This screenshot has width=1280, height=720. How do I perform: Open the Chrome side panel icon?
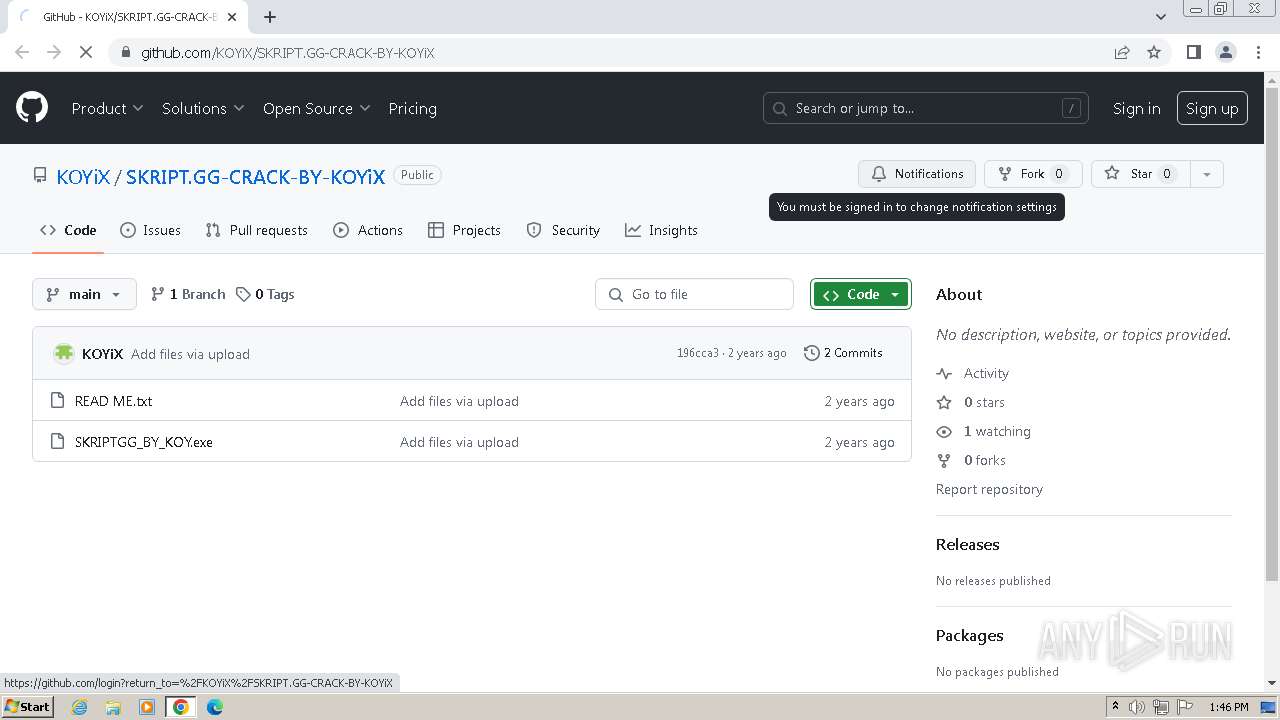pyautogui.click(x=1193, y=52)
